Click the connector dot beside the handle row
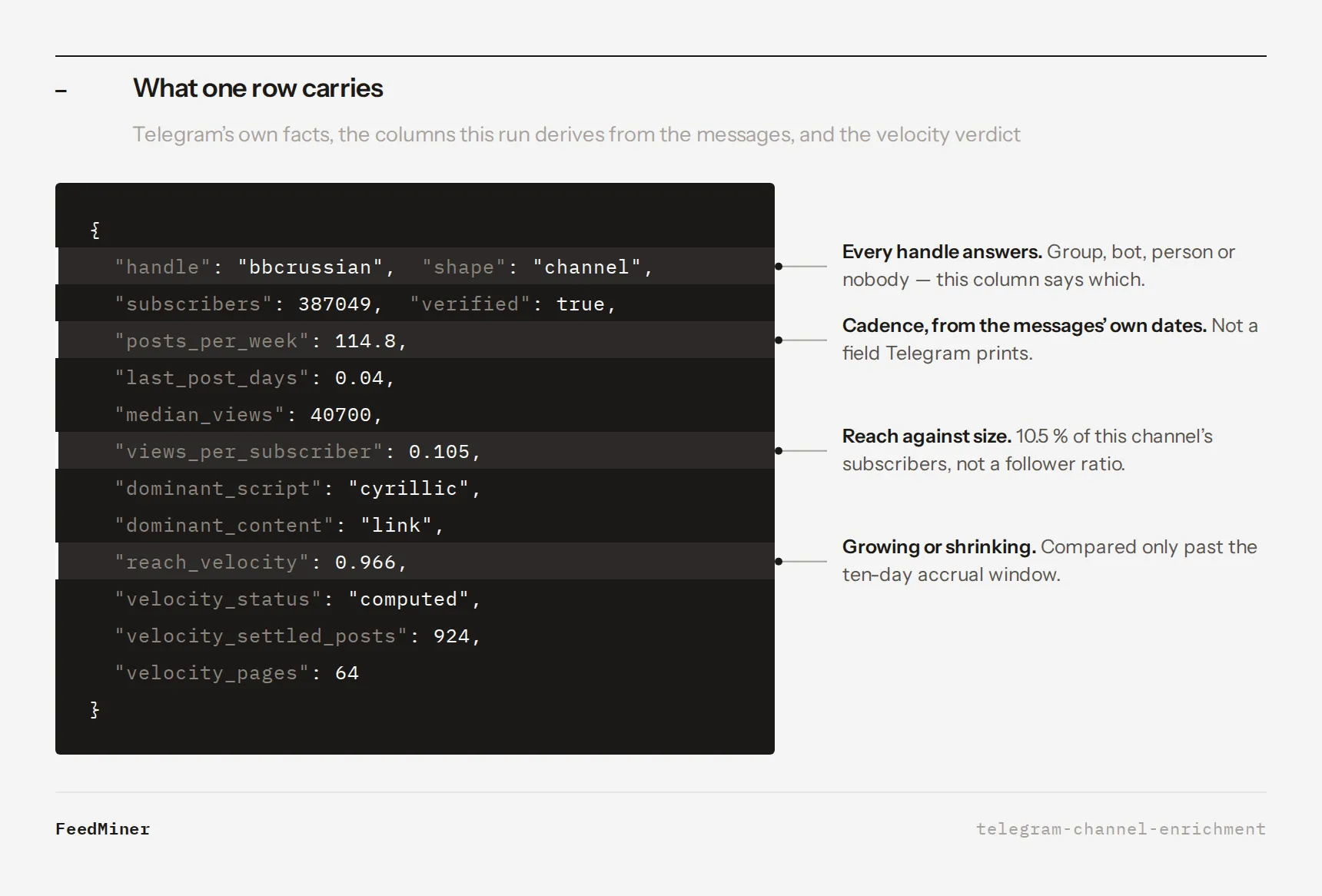This screenshot has height=896, width=1322. point(779,267)
